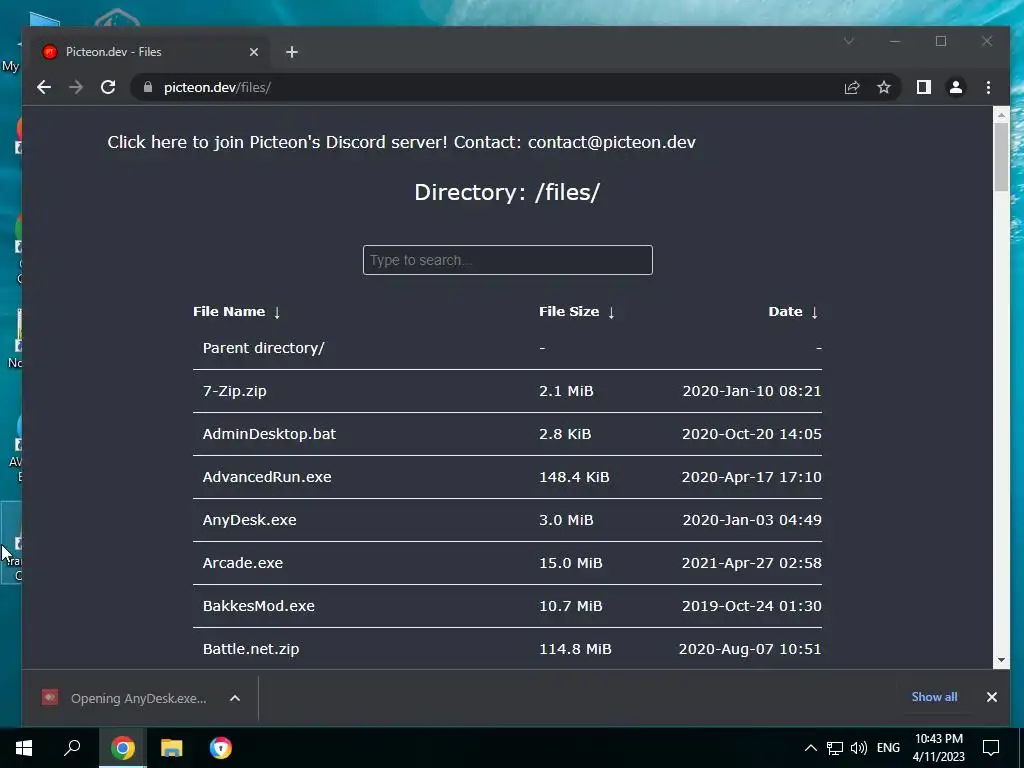The height and width of the screenshot is (768, 1024).
Task: Open File Explorer from the taskbar
Action: (x=171, y=748)
